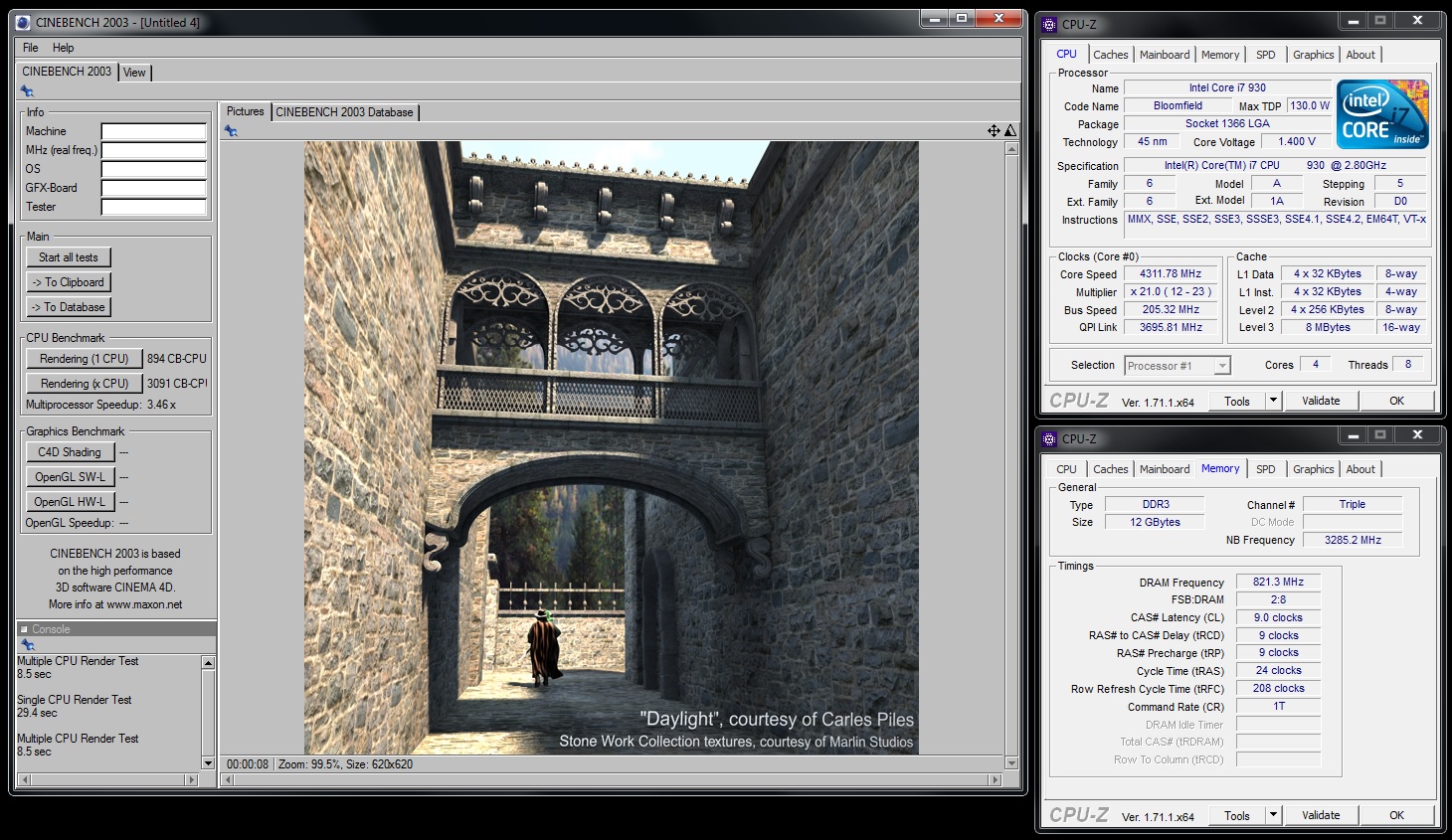Screen dimensions: 1452x840
Task: Click OK in lower CPU-Z window
Action: coord(1396,815)
